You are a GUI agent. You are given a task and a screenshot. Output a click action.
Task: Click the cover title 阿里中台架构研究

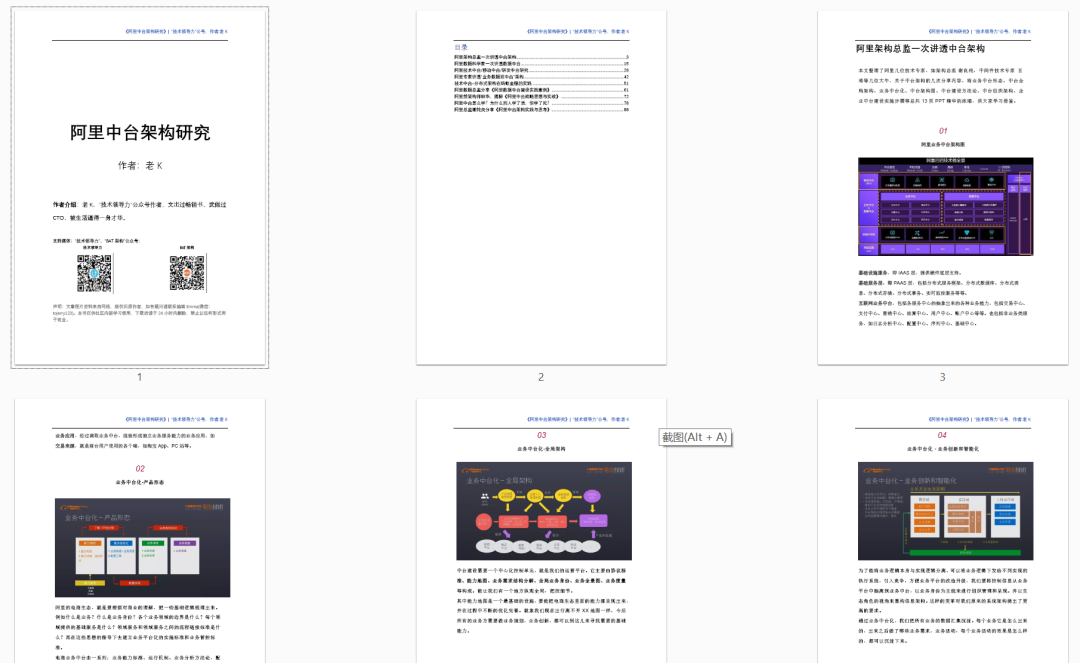click(140, 133)
